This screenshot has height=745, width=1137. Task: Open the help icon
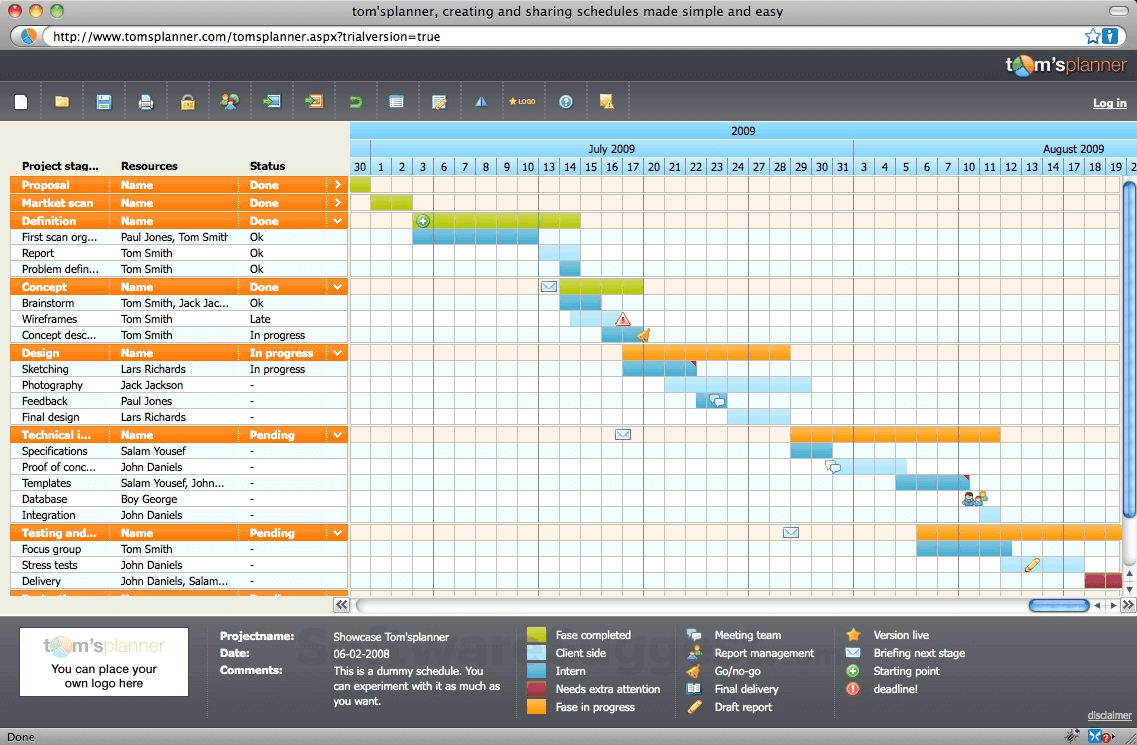pos(565,100)
